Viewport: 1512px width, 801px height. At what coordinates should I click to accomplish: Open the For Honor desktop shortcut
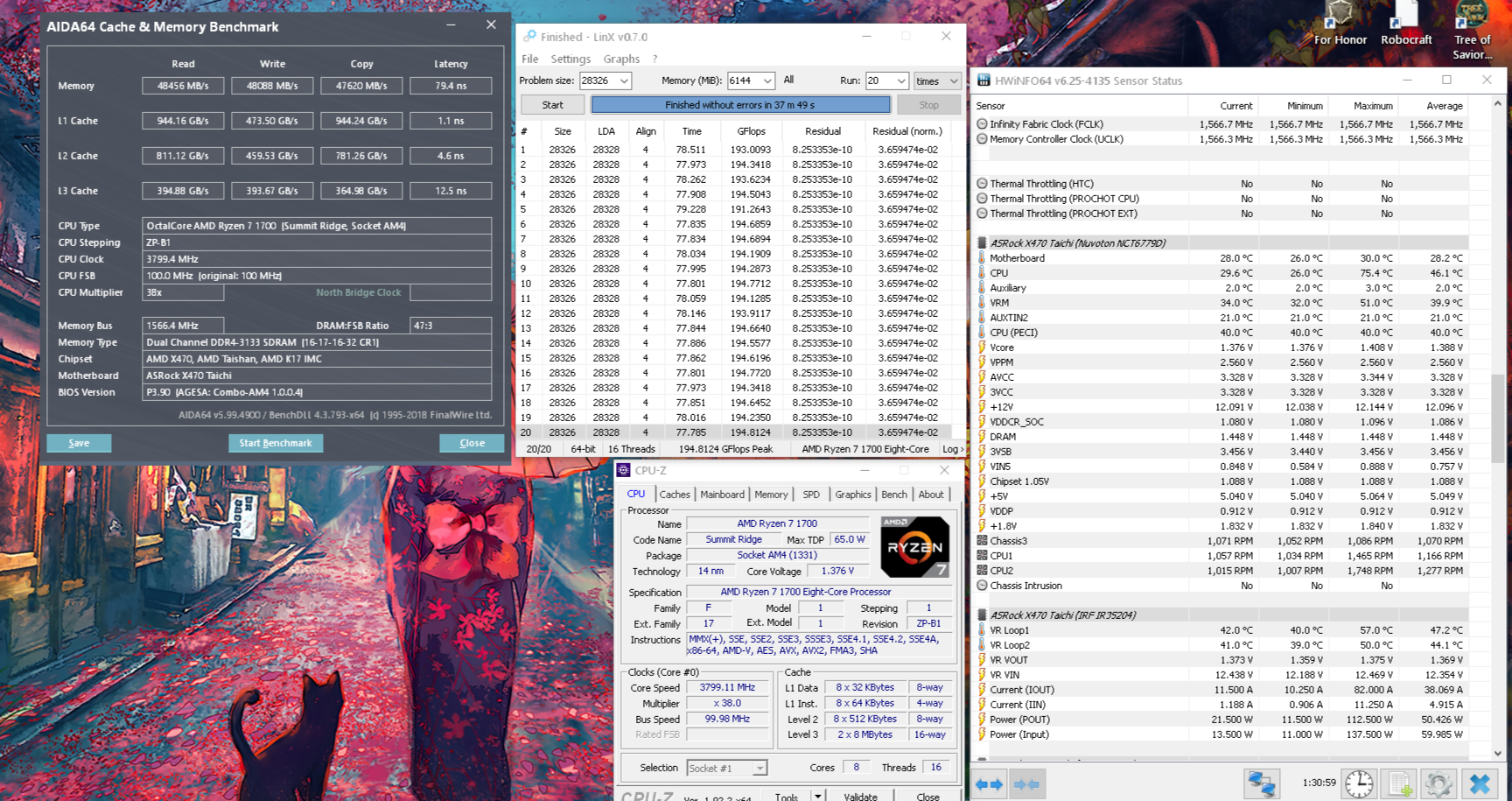1340,25
